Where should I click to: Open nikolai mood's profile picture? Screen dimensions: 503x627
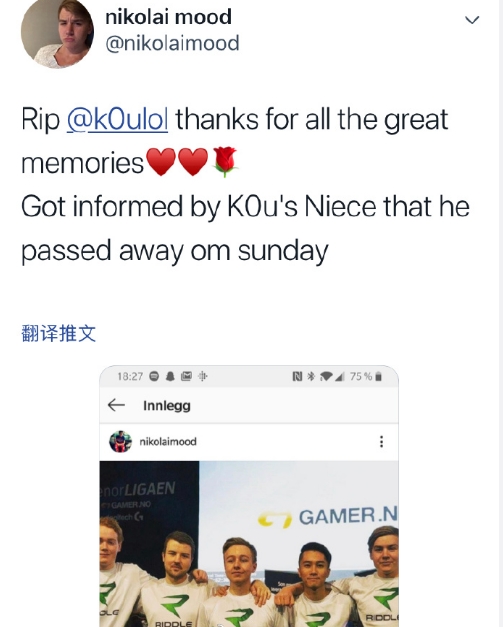57,33
